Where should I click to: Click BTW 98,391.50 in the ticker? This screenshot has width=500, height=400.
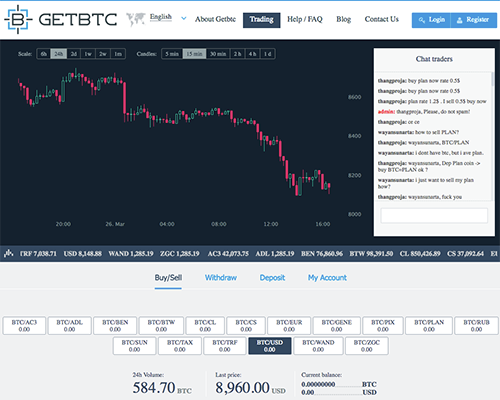[x=371, y=254]
